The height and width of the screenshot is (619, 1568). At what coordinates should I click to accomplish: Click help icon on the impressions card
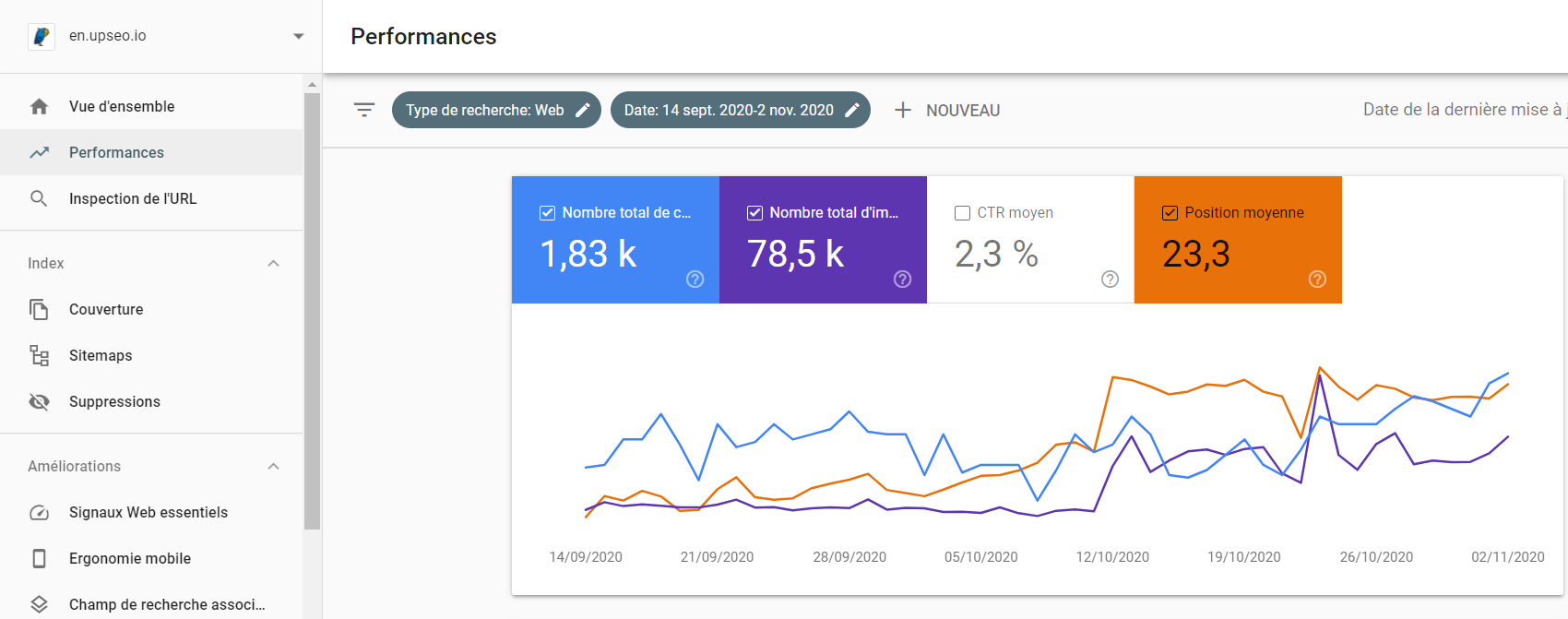pos(903,279)
